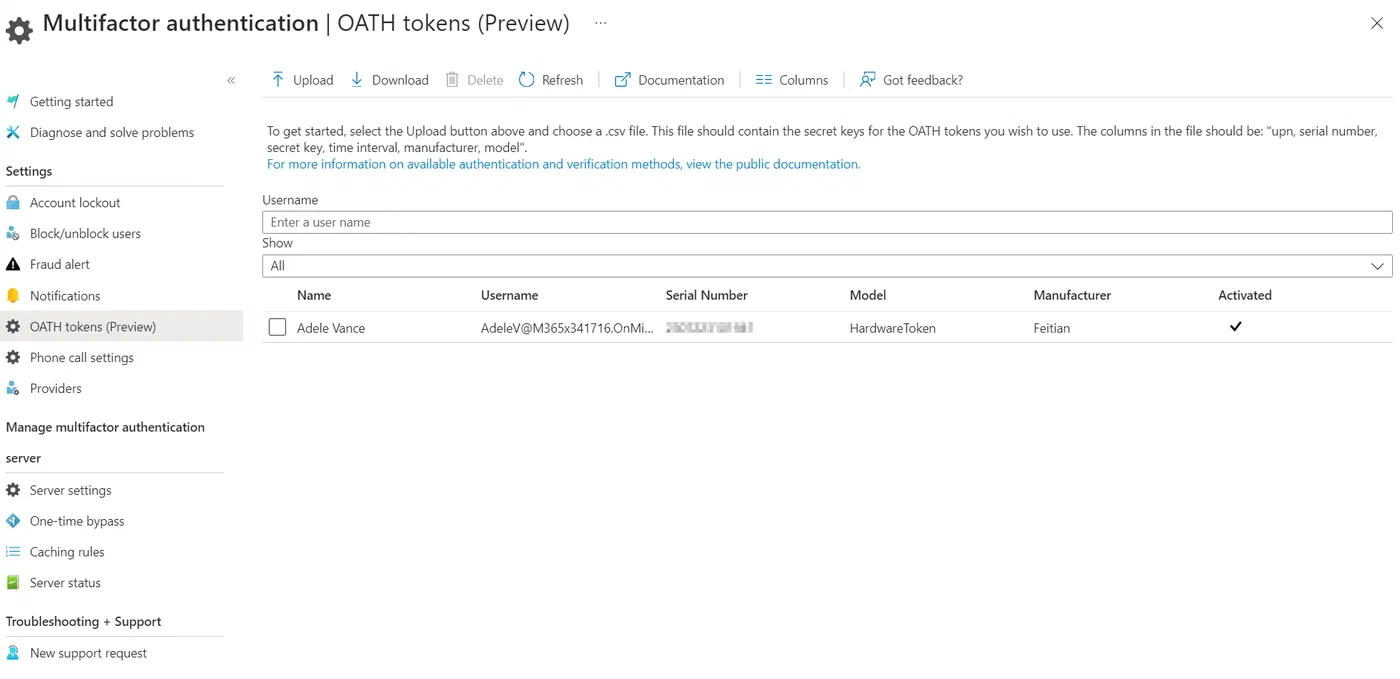Viewport: 1400px width, 679px height.
Task: Click the Block/unblock users icon
Action: [x=13, y=233]
